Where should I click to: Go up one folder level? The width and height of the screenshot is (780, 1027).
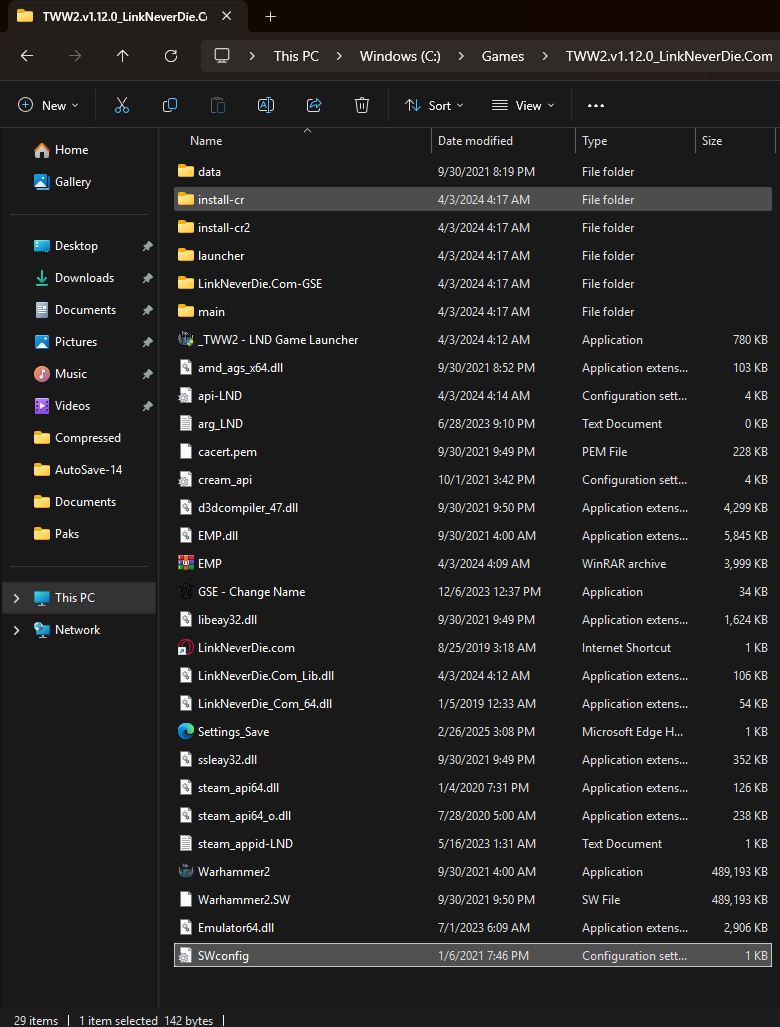click(x=123, y=56)
